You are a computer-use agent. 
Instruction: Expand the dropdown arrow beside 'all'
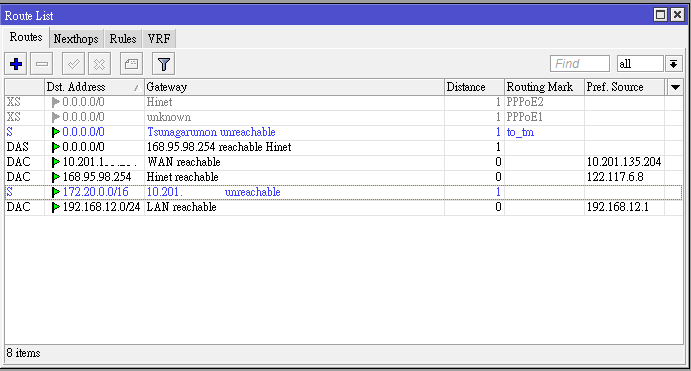[x=673, y=64]
